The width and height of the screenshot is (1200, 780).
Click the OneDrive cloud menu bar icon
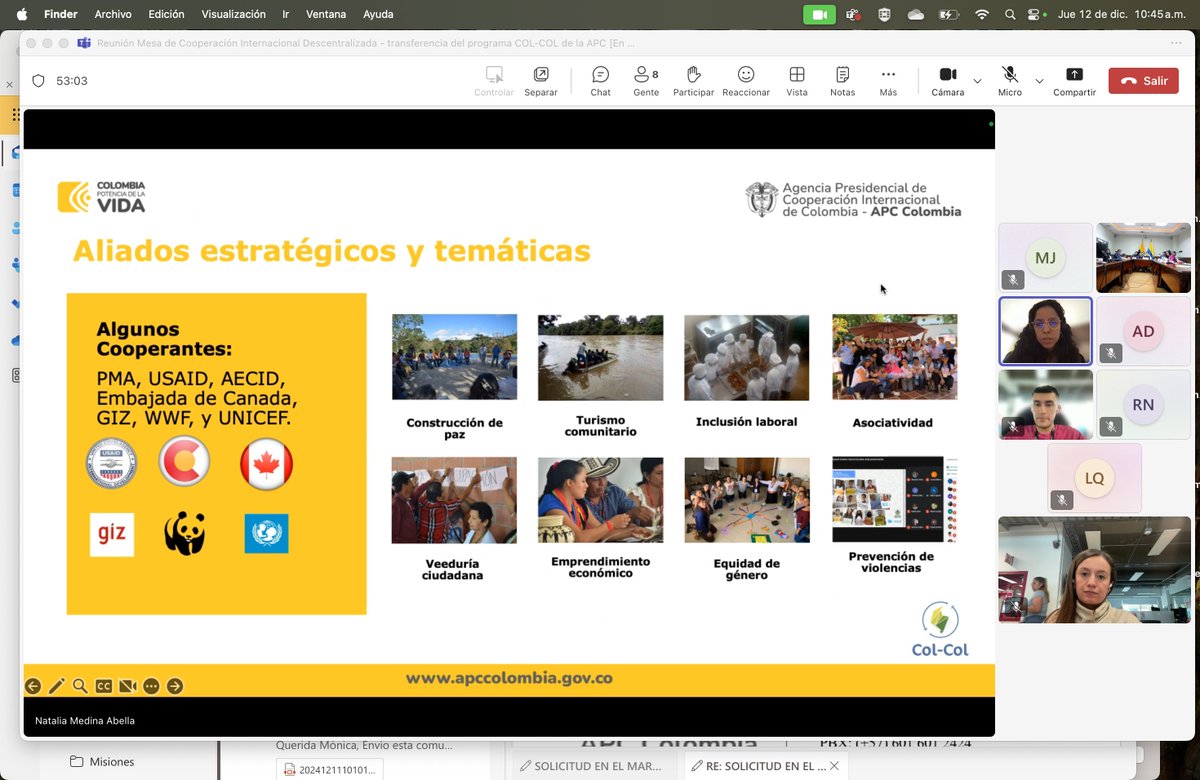pos(916,14)
